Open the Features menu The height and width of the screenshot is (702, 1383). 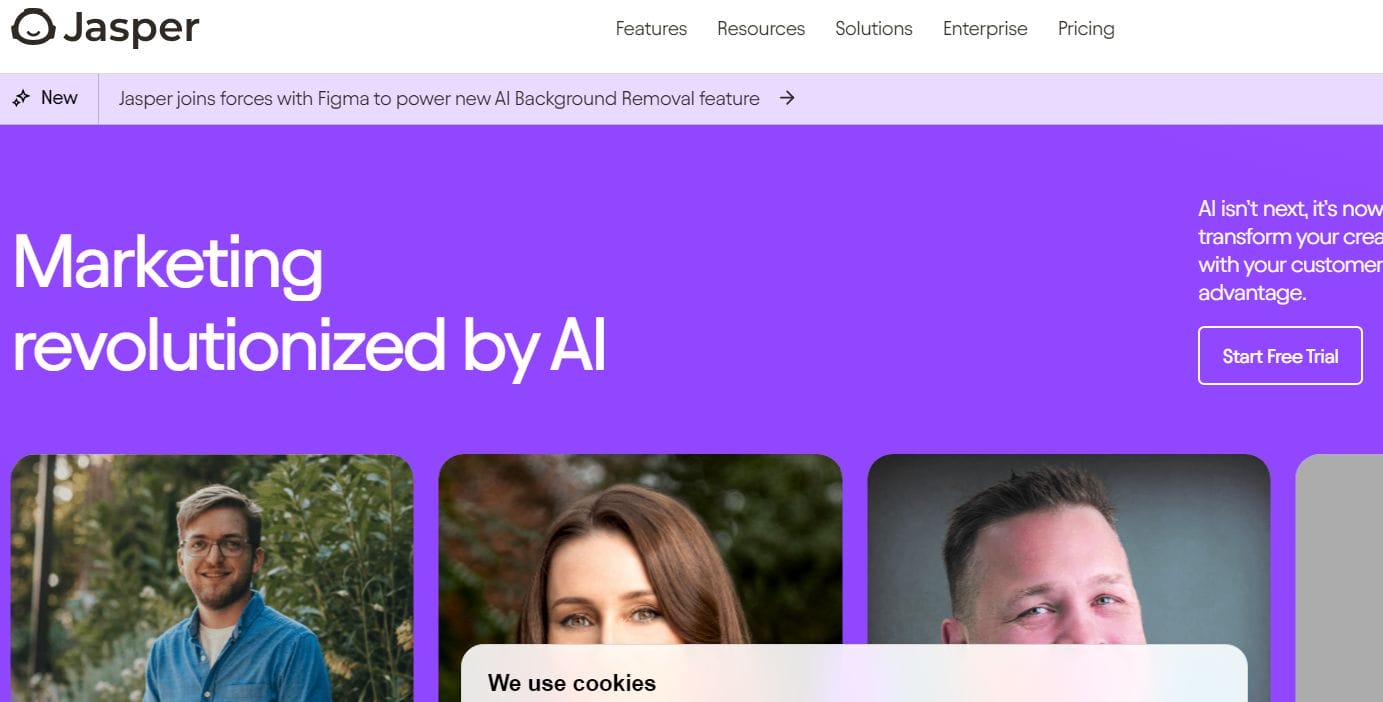pyautogui.click(x=651, y=29)
